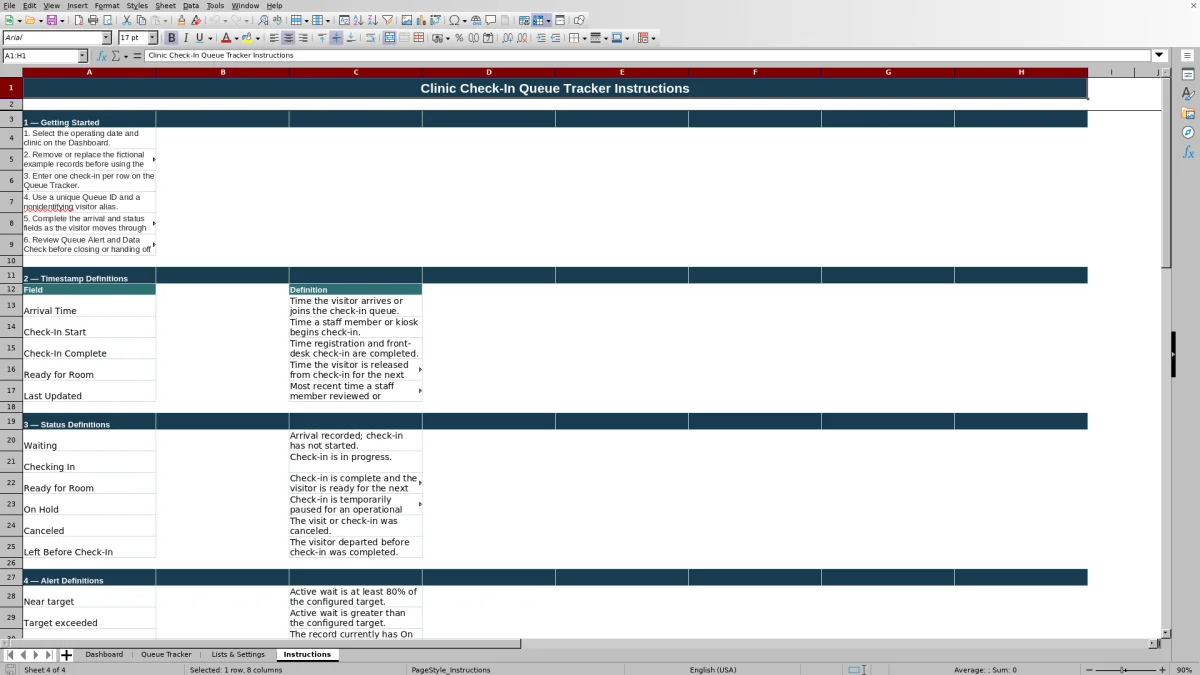Click the Insert Image icon

(406, 20)
